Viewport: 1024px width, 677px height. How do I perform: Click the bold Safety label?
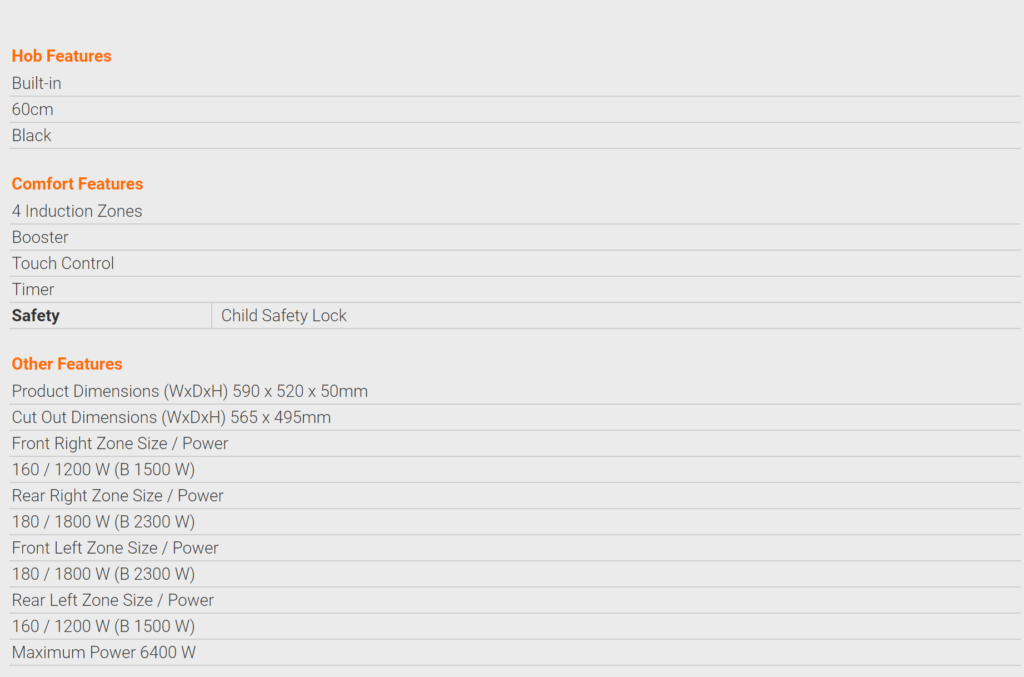[36, 316]
